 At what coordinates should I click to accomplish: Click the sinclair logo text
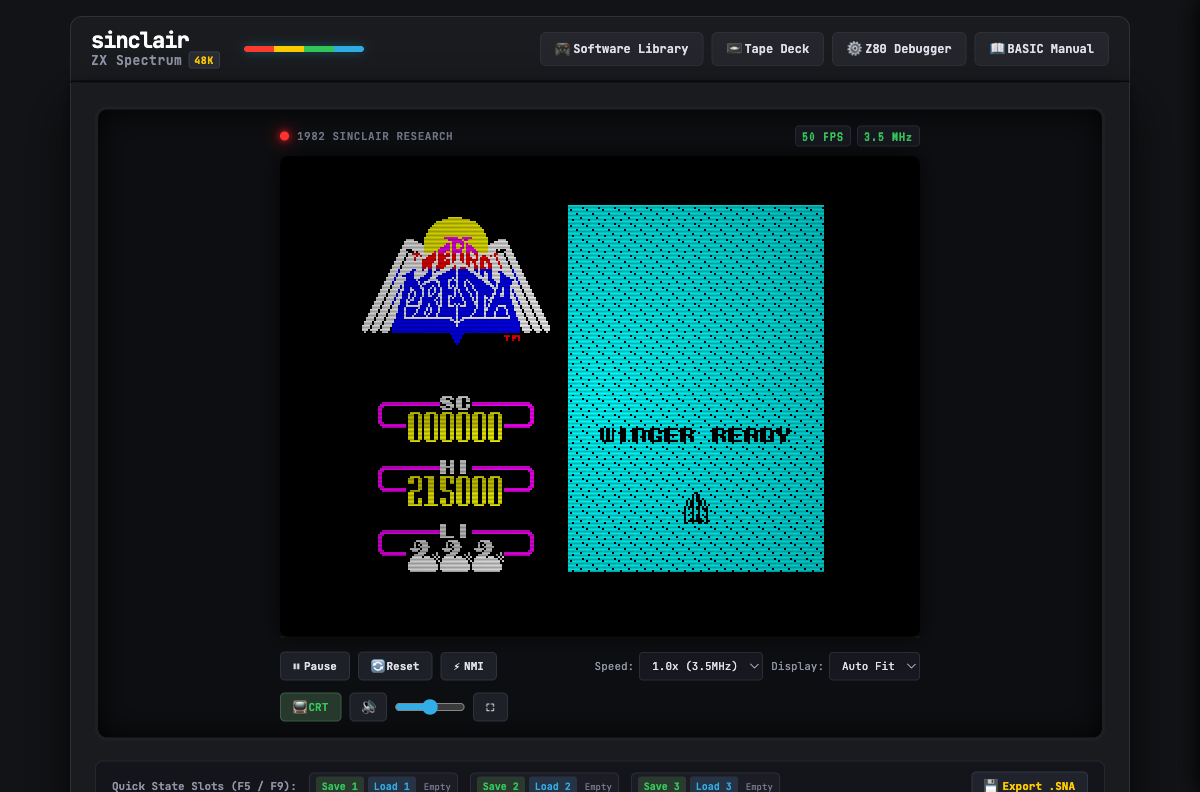140,40
